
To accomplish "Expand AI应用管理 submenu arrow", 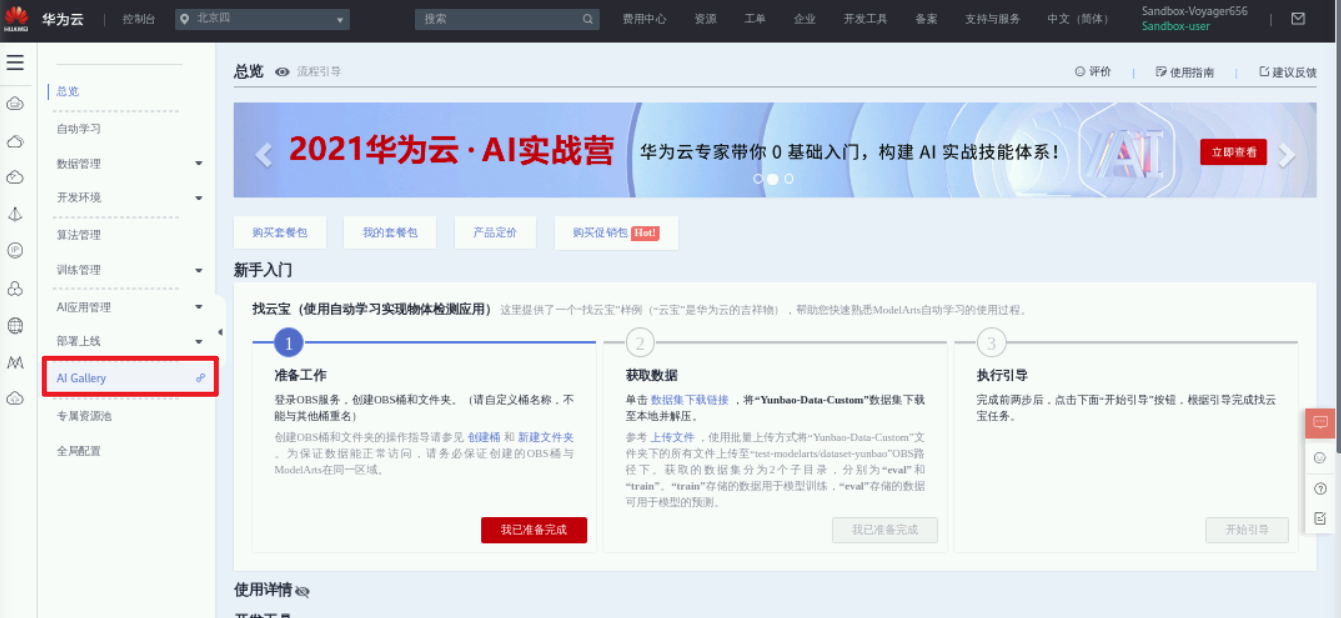I will coord(199,307).
